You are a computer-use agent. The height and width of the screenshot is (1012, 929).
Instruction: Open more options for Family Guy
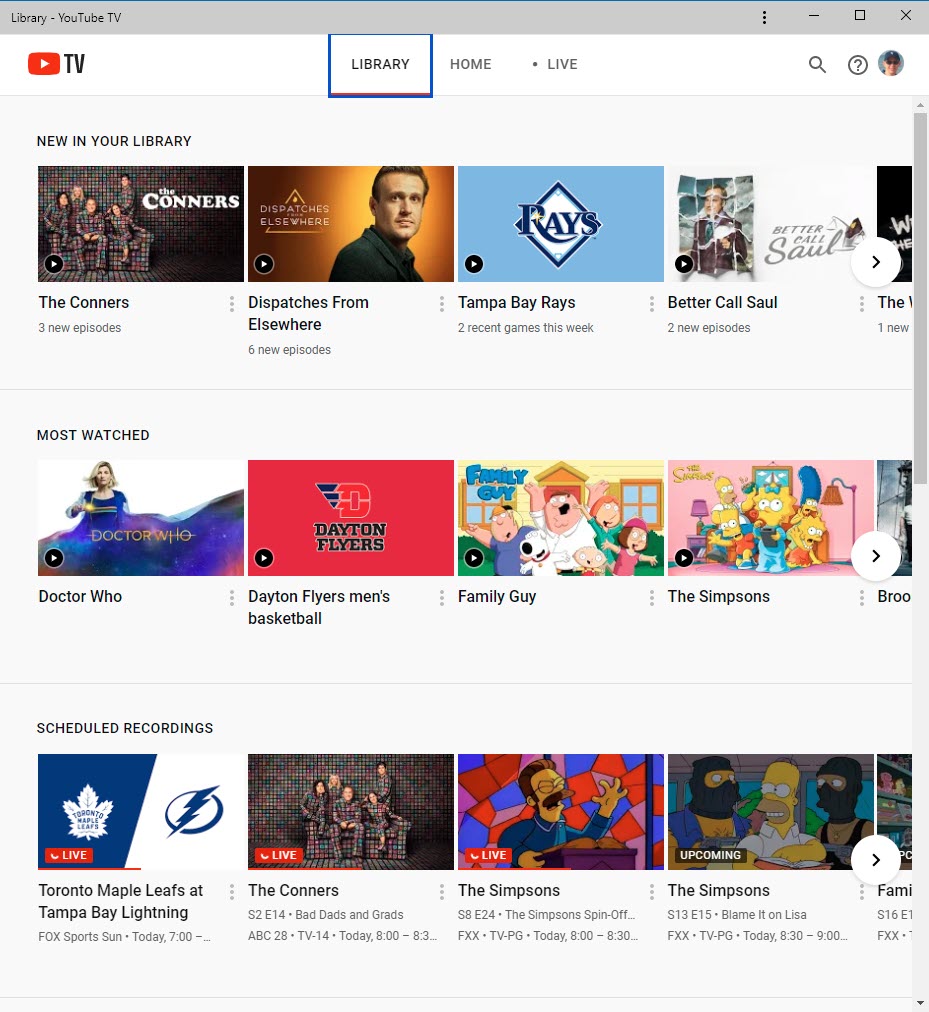click(x=651, y=598)
